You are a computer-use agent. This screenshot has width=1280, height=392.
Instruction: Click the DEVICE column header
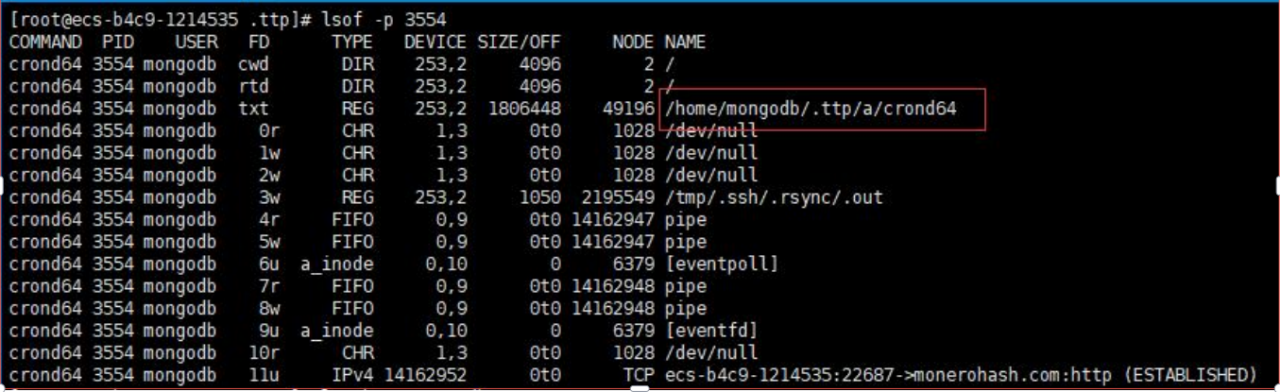[435, 42]
